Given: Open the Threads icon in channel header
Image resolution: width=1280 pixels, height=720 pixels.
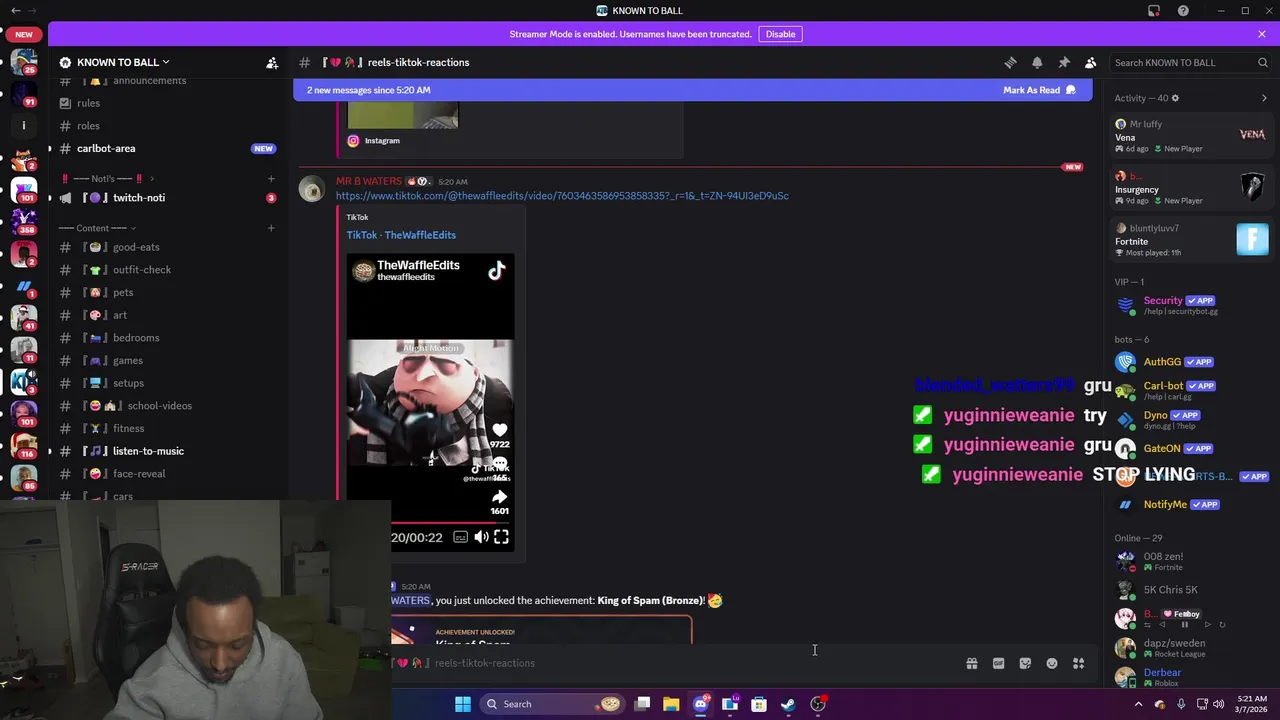Looking at the screenshot, I should tap(1010, 62).
